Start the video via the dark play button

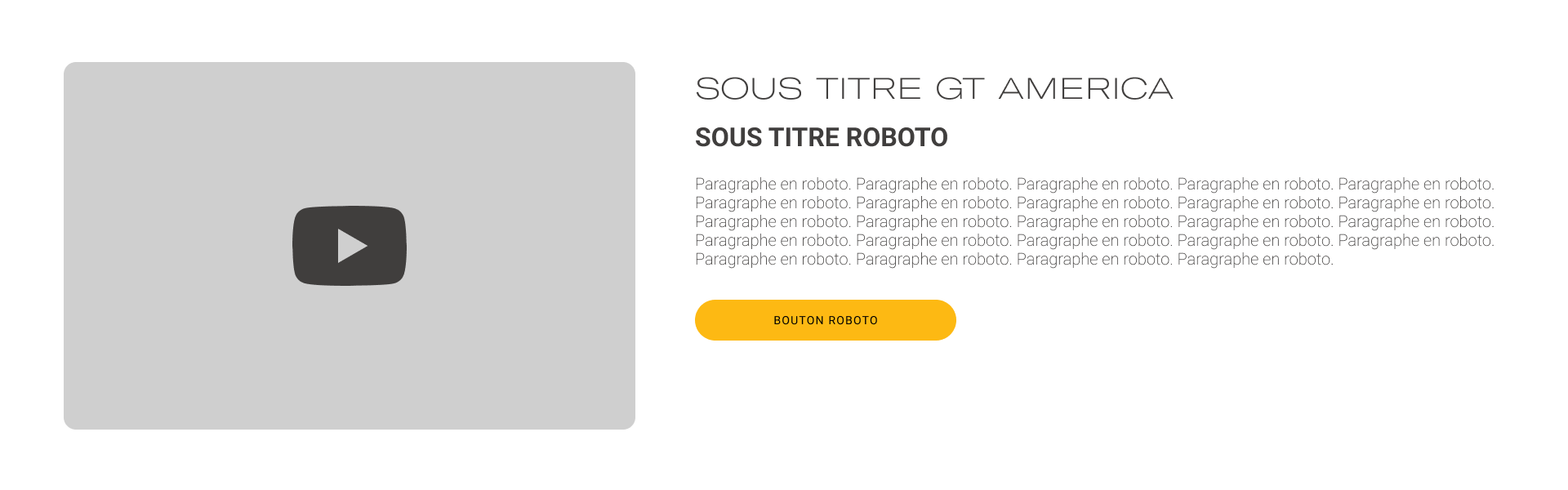click(x=350, y=246)
